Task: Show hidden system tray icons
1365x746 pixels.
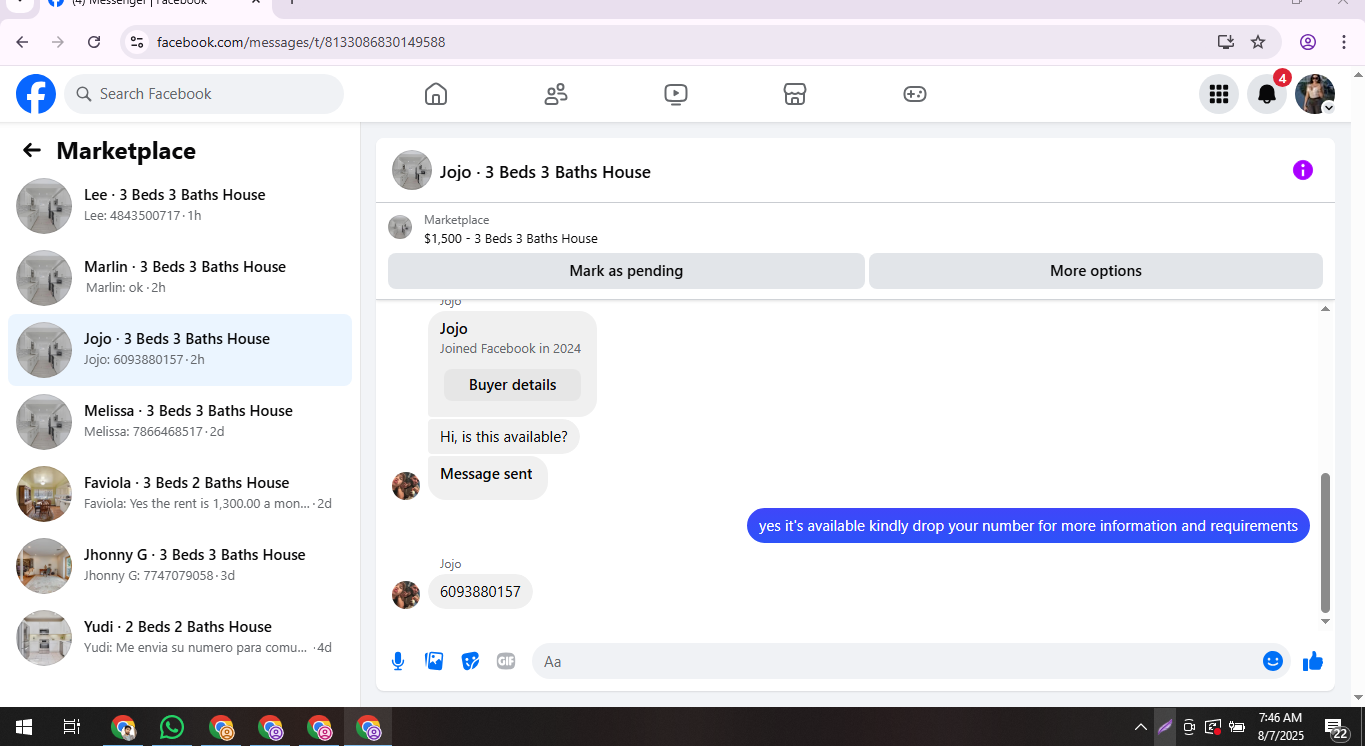Action: (x=1140, y=727)
